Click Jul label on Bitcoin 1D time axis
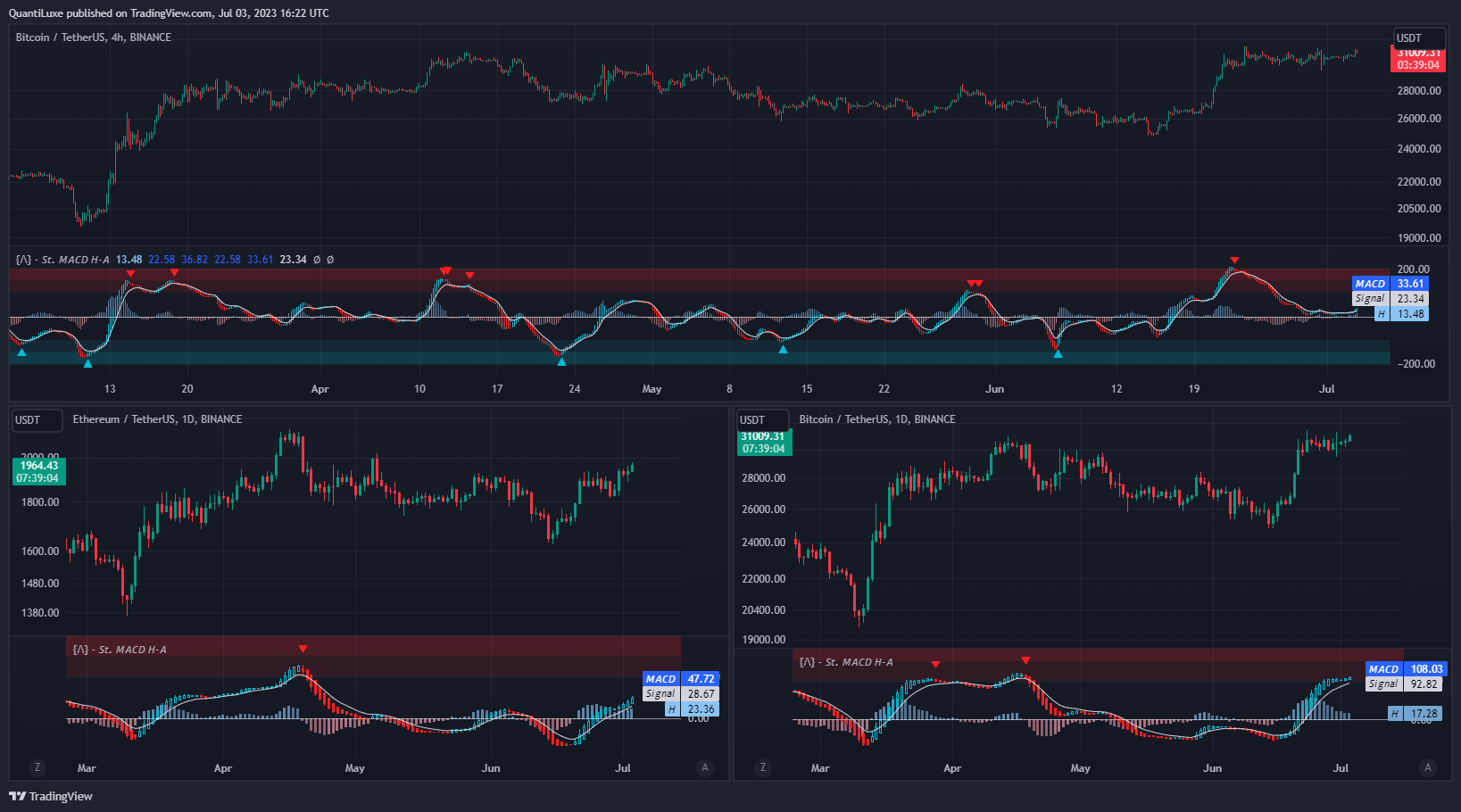The height and width of the screenshot is (812, 1461). 1341,768
